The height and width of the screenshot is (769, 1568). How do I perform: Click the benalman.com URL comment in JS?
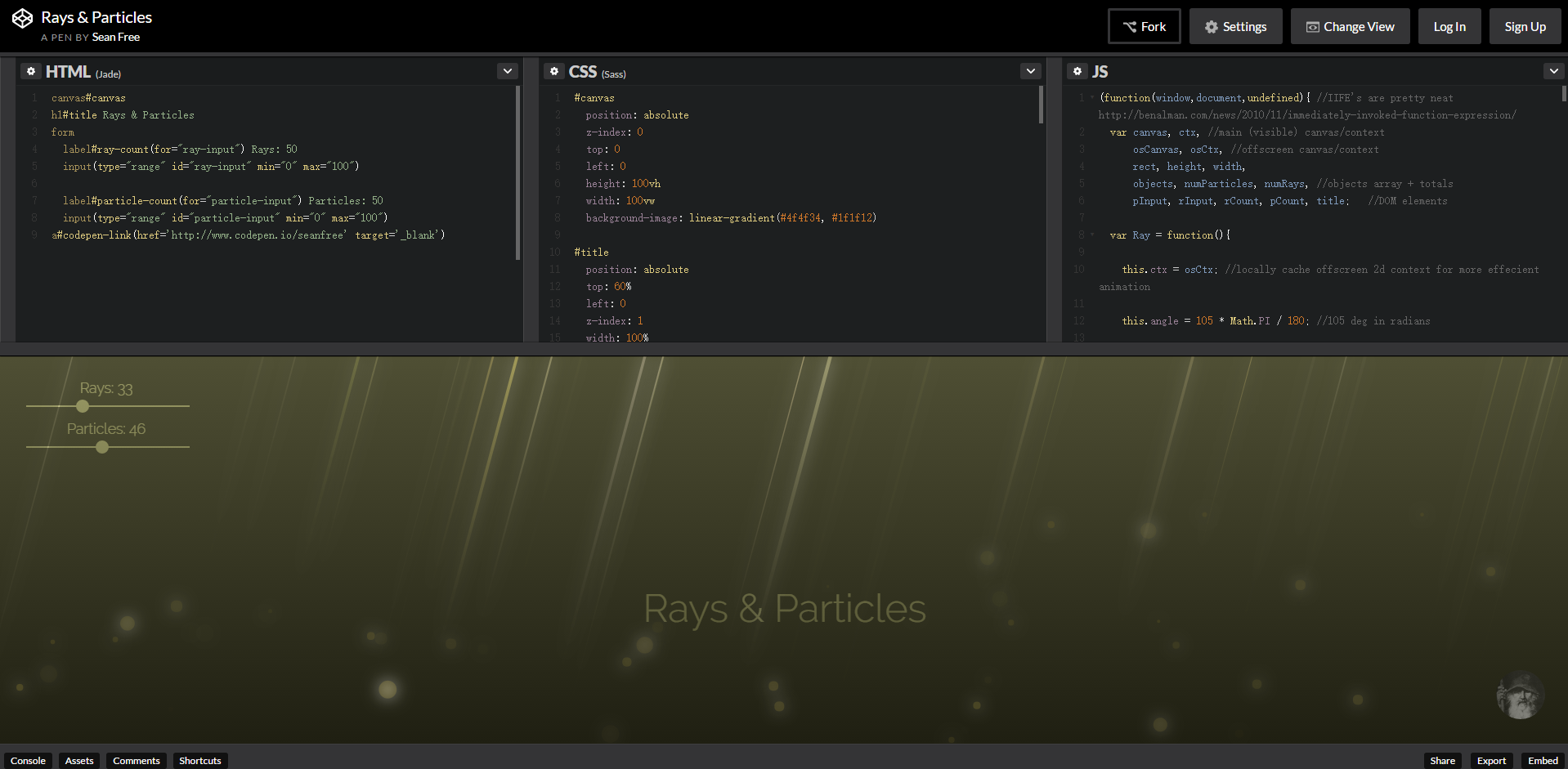(1307, 115)
